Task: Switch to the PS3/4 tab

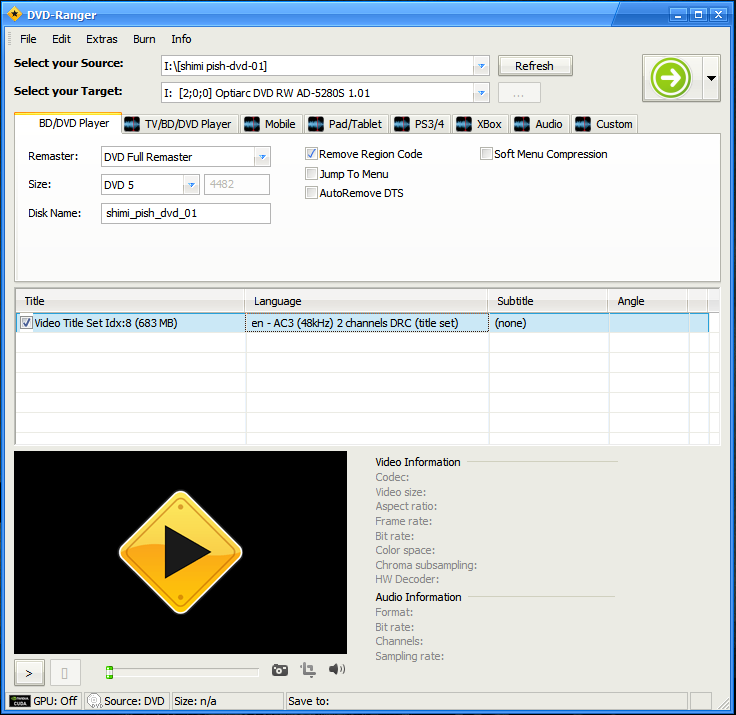Action: click(x=421, y=124)
